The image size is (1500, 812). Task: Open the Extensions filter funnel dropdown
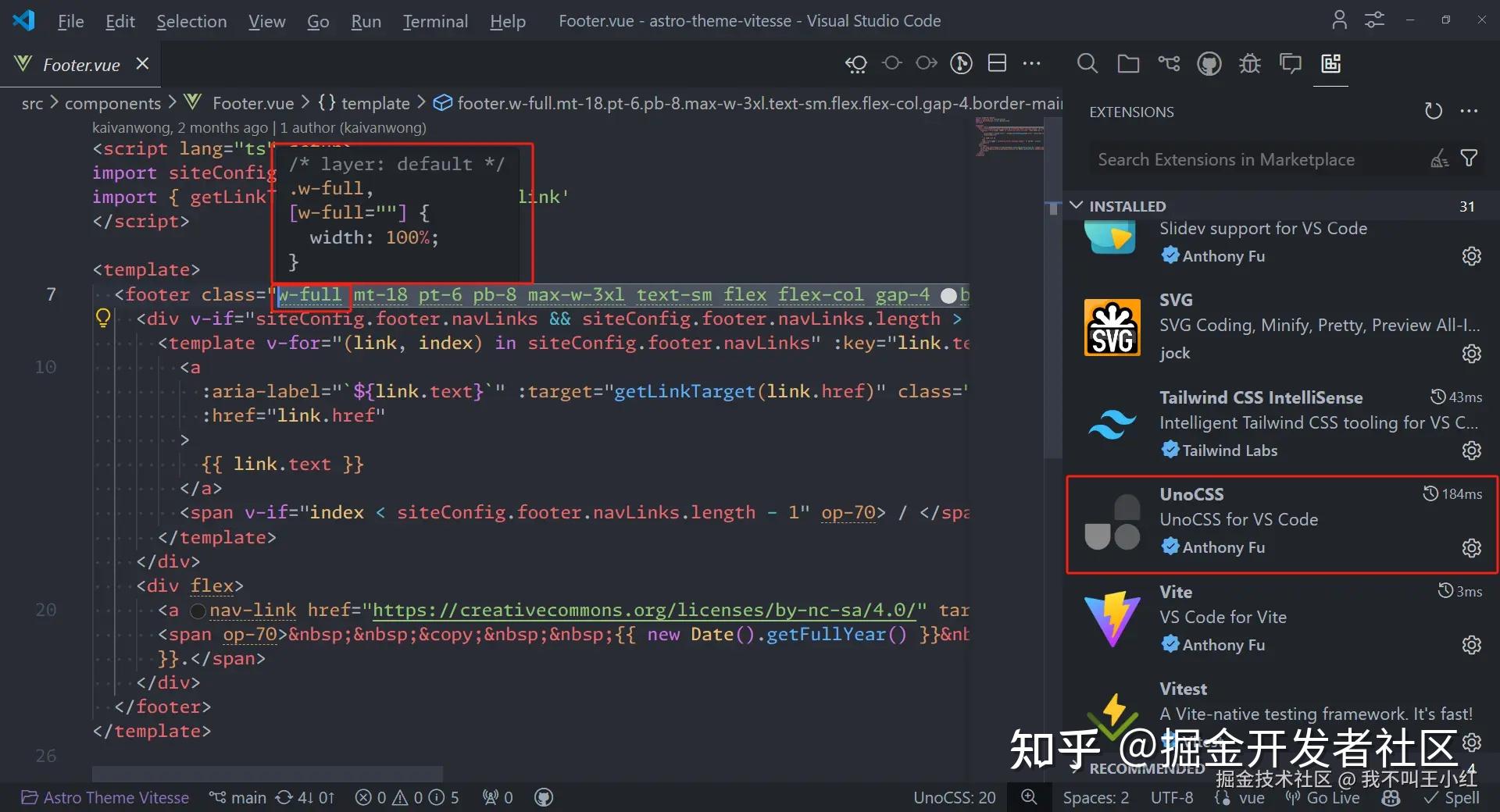1470,158
